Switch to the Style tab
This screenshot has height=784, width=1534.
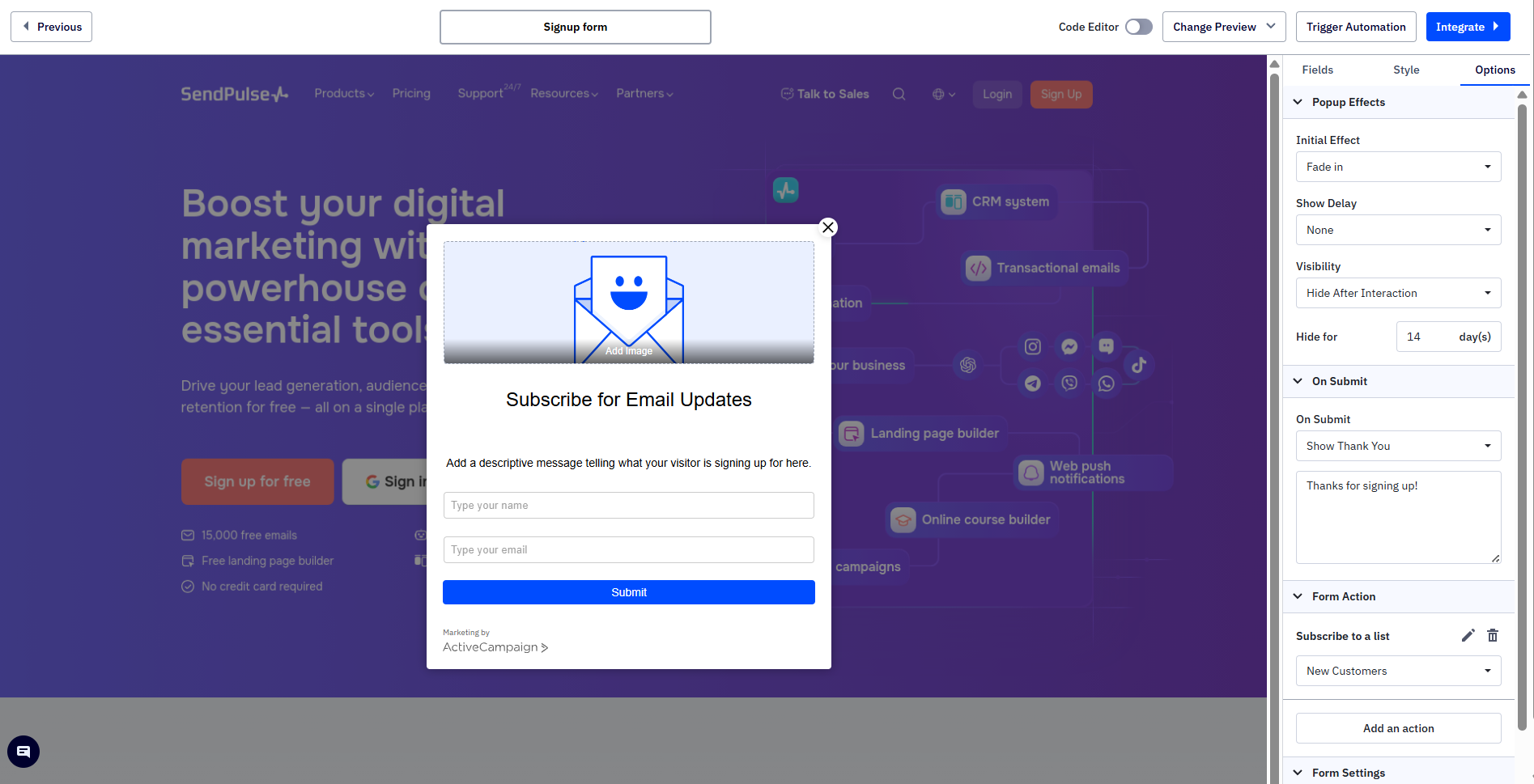(1406, 70)
